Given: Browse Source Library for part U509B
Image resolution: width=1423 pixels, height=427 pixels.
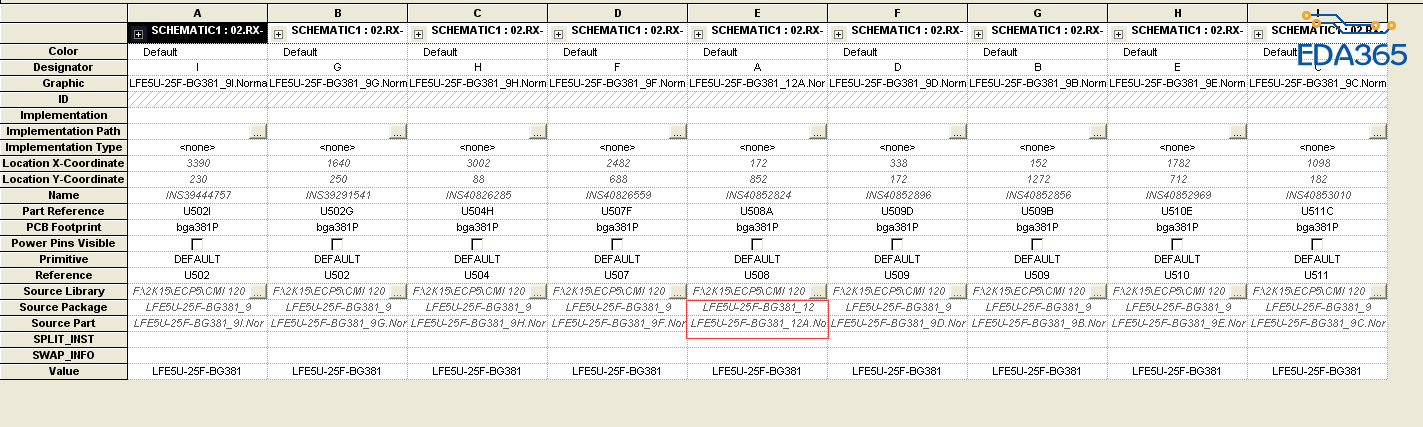Looking at the screenshot, I should (x=1098, y=291).
